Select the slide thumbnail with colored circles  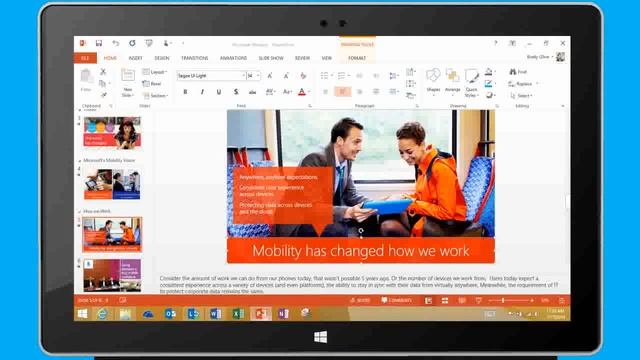pos(112,132)
